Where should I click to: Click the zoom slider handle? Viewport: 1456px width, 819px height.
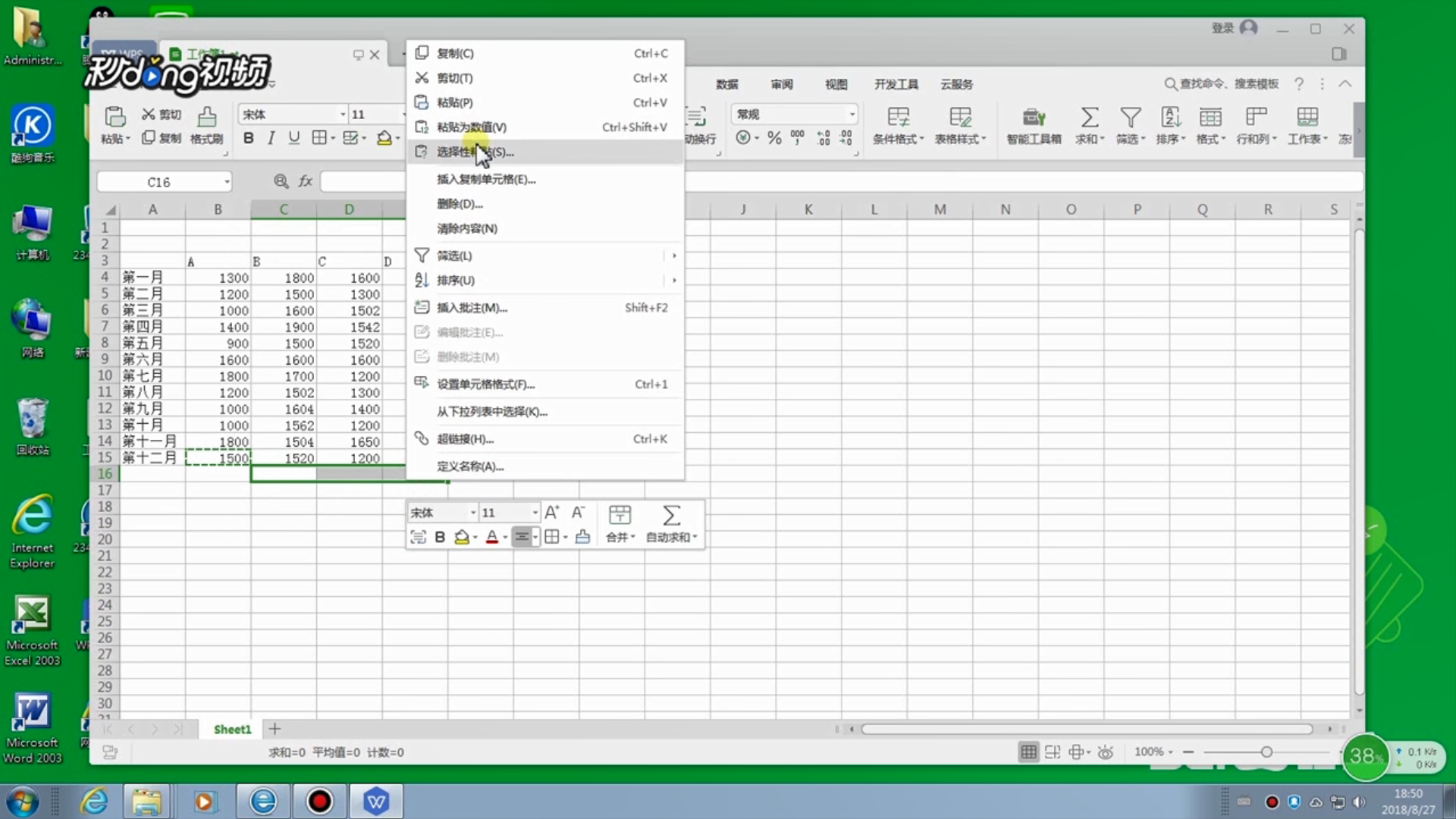coord(1266,752)
